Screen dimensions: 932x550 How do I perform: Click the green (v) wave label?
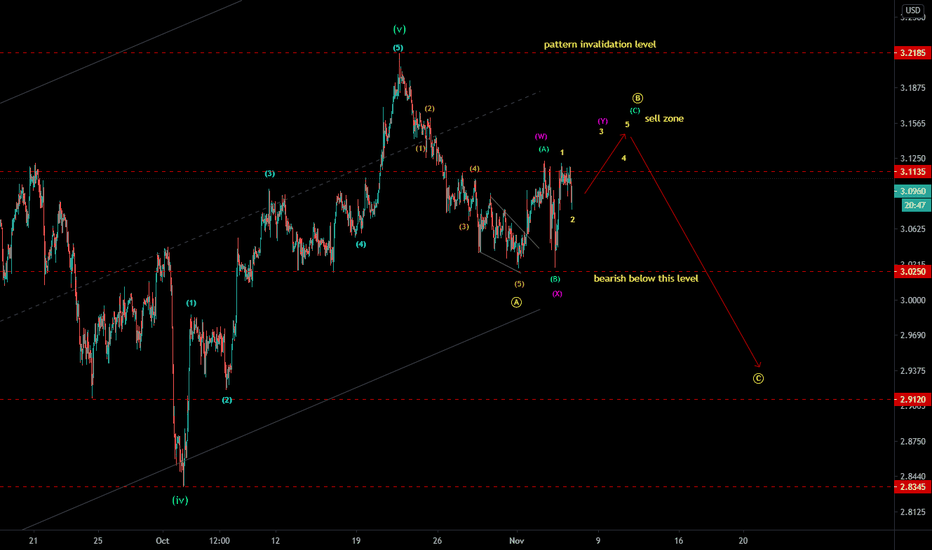399,29
